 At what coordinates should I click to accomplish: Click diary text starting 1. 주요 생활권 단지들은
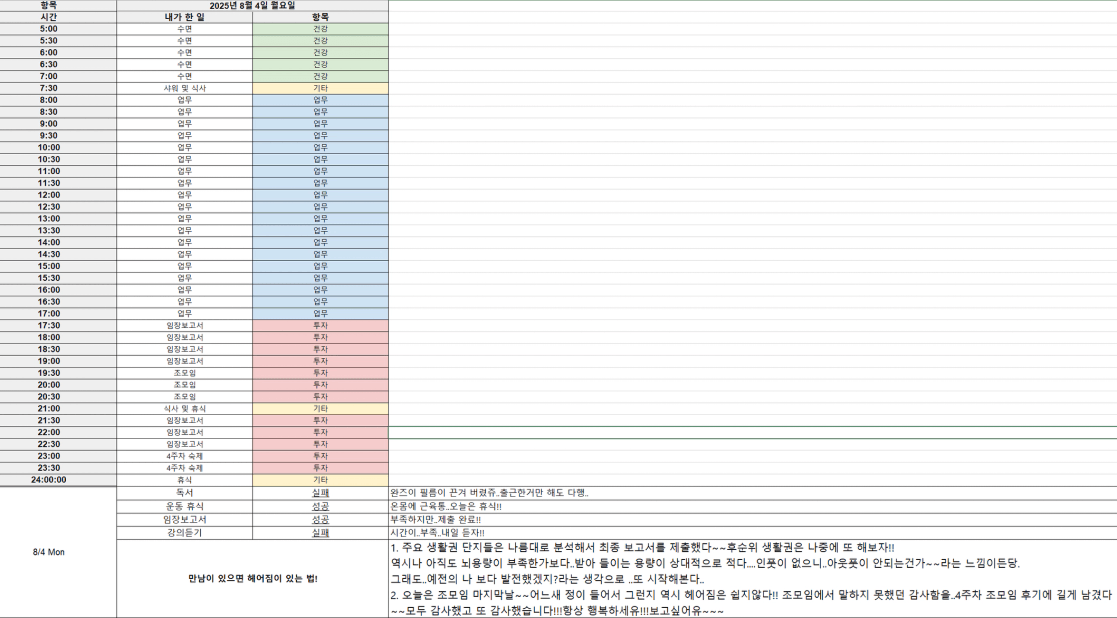pyautogui.click(x=643, y=548)
